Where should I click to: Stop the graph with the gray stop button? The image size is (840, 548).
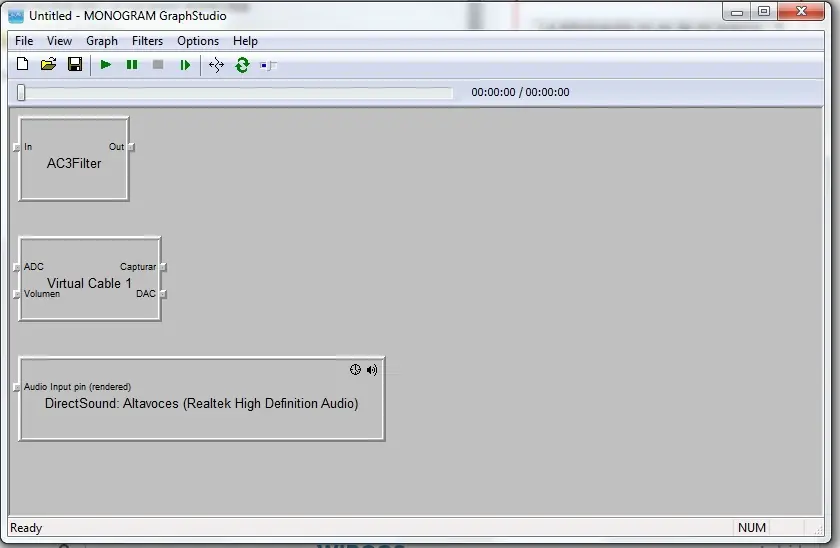pyautogui.click(x=158, y=65)
